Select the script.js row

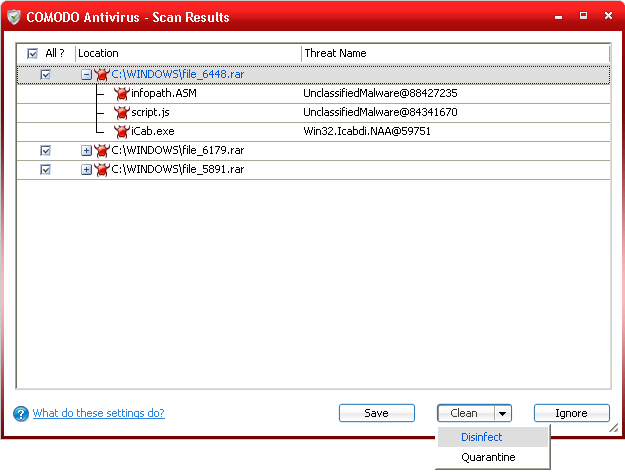pos(313,113)
